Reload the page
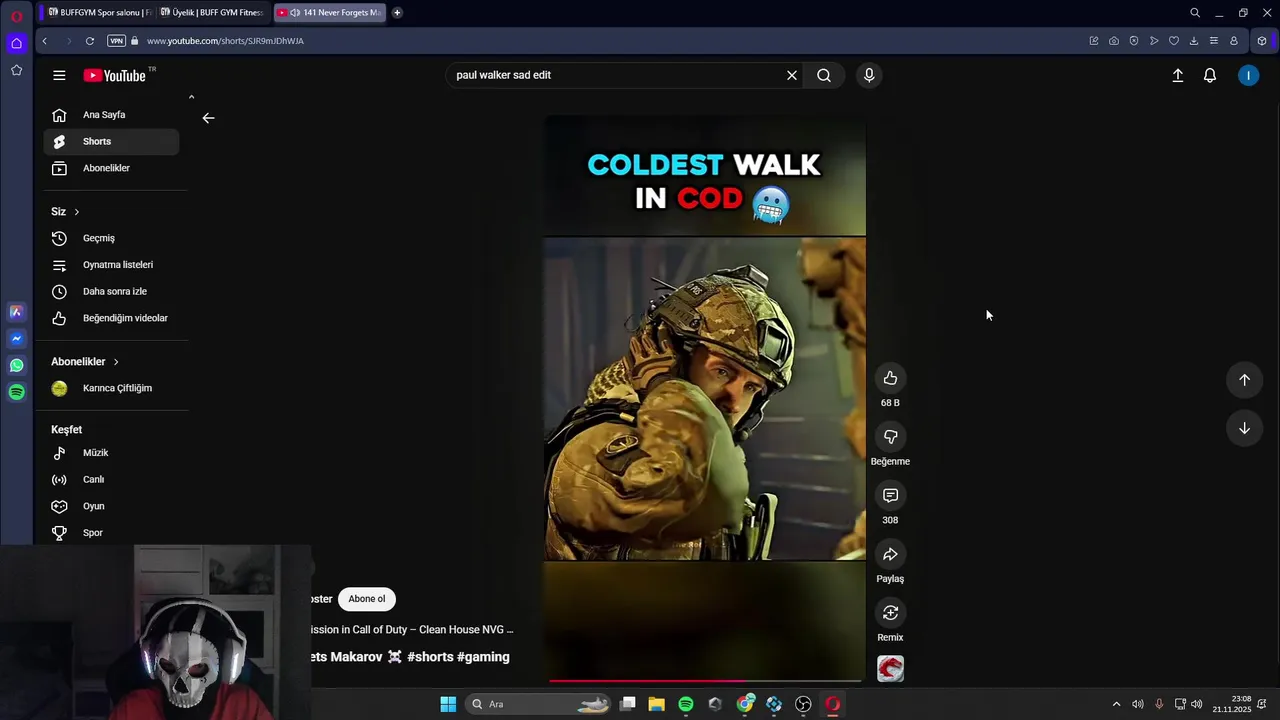 tap(90, 41)
